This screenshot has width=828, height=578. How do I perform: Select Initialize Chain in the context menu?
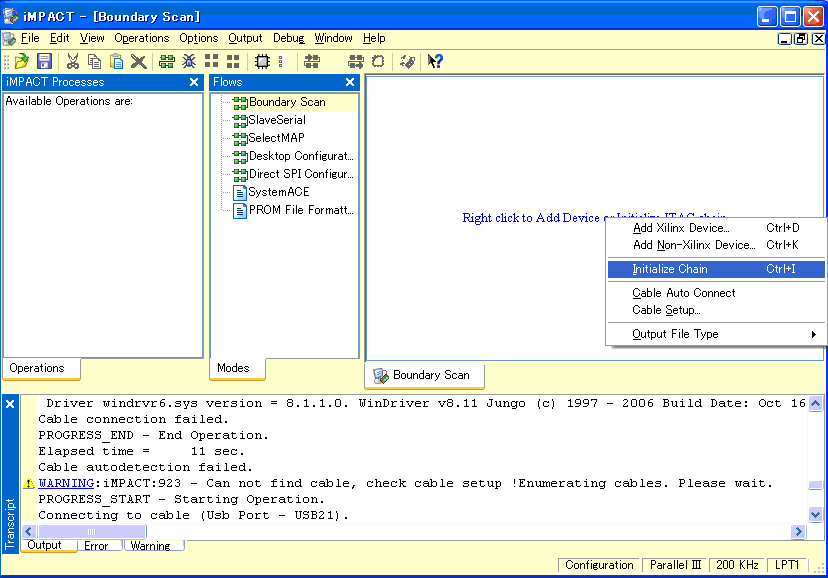(716, 269)
